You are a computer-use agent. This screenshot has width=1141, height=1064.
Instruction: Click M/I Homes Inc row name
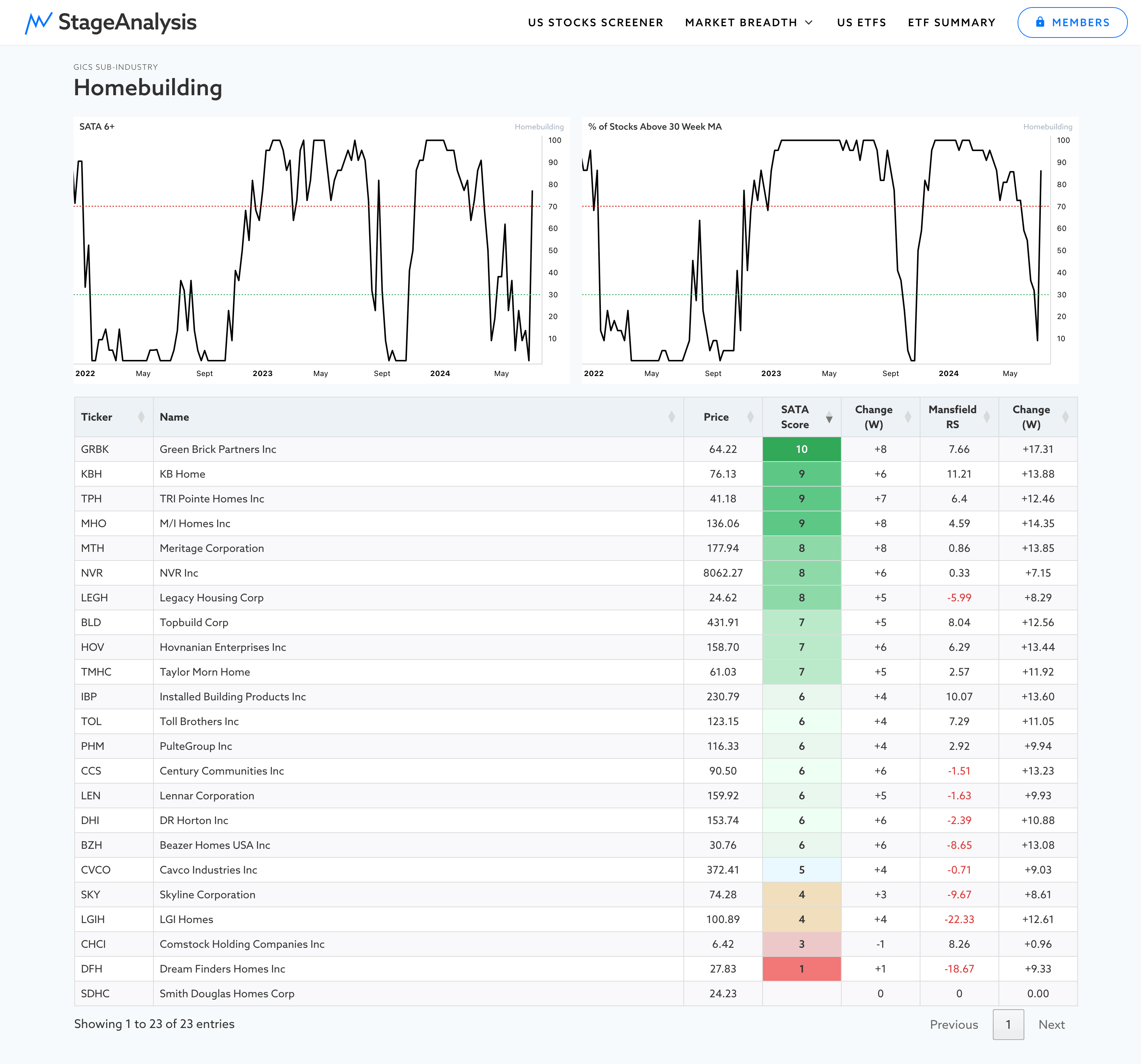click(195, 523)
